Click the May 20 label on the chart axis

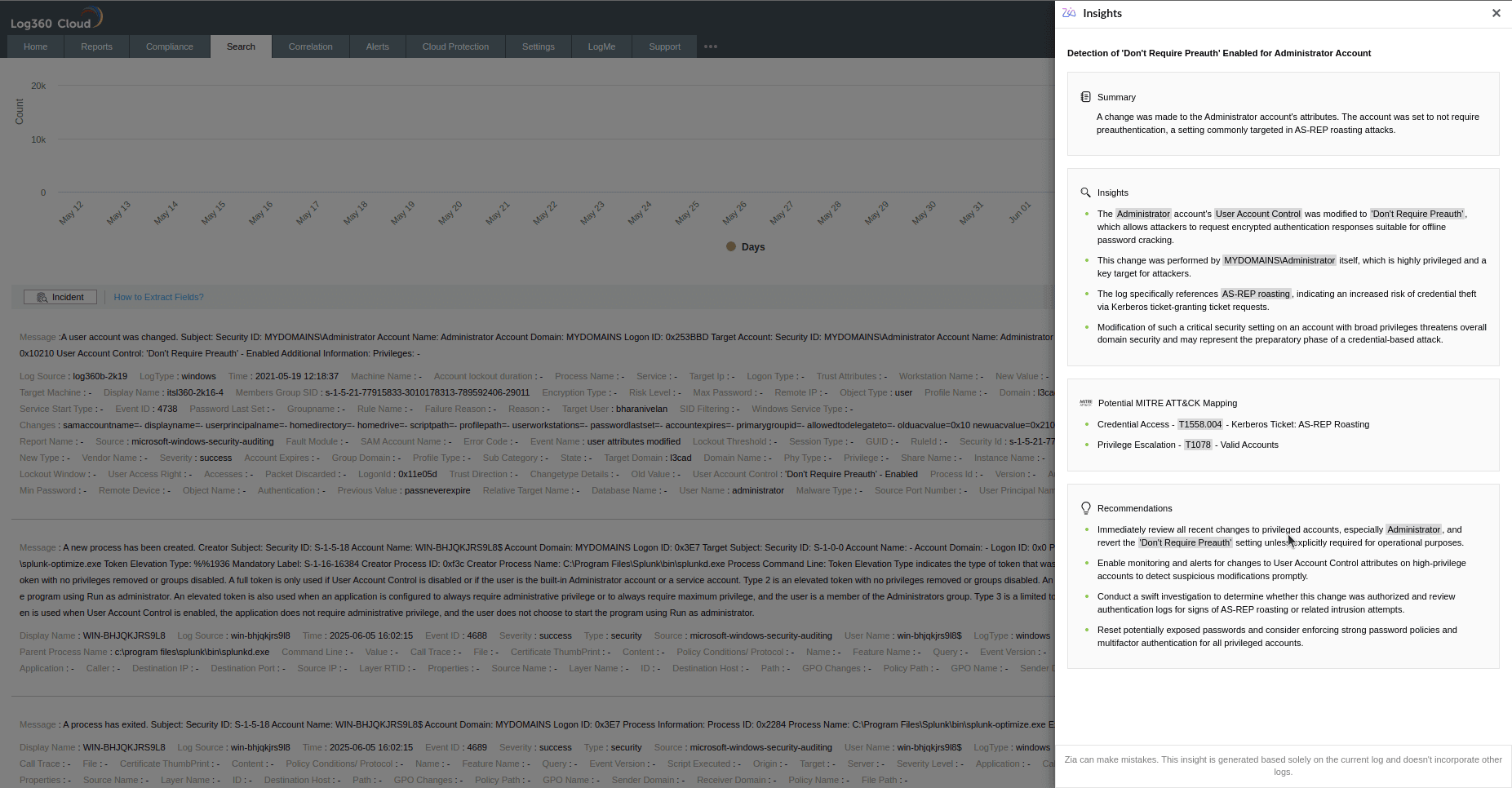(450, 213)
